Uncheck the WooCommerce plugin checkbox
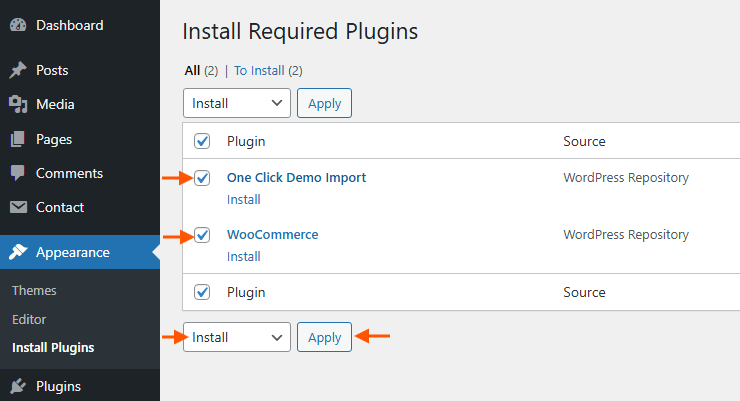Screen dimensions: 740x401 (203, 235)
